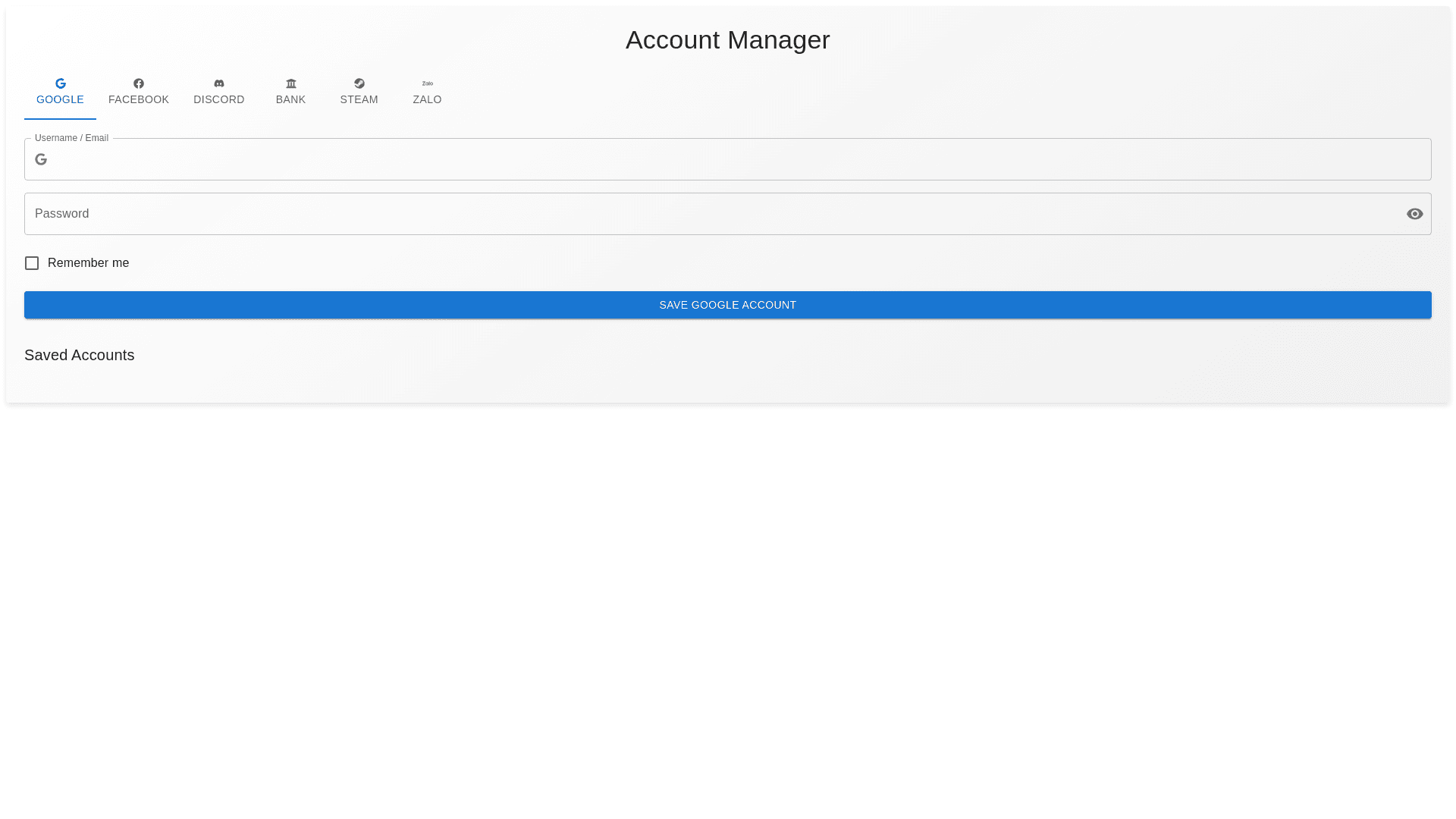This screenshot has height=819, width=1456.
Task: Enable the Remember me checkbox
Action: [32, 263]
